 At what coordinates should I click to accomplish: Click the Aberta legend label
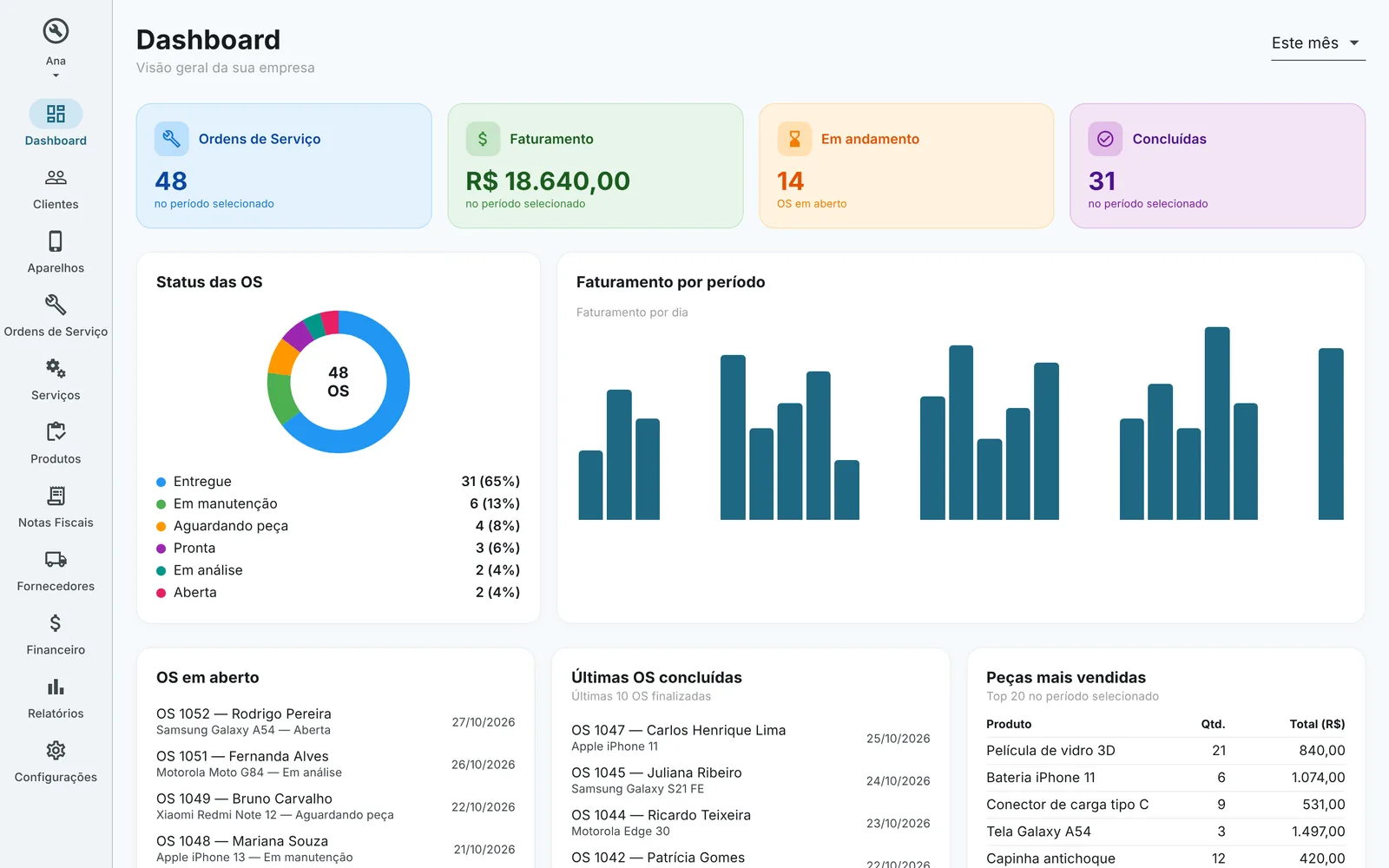click(194, 592)
